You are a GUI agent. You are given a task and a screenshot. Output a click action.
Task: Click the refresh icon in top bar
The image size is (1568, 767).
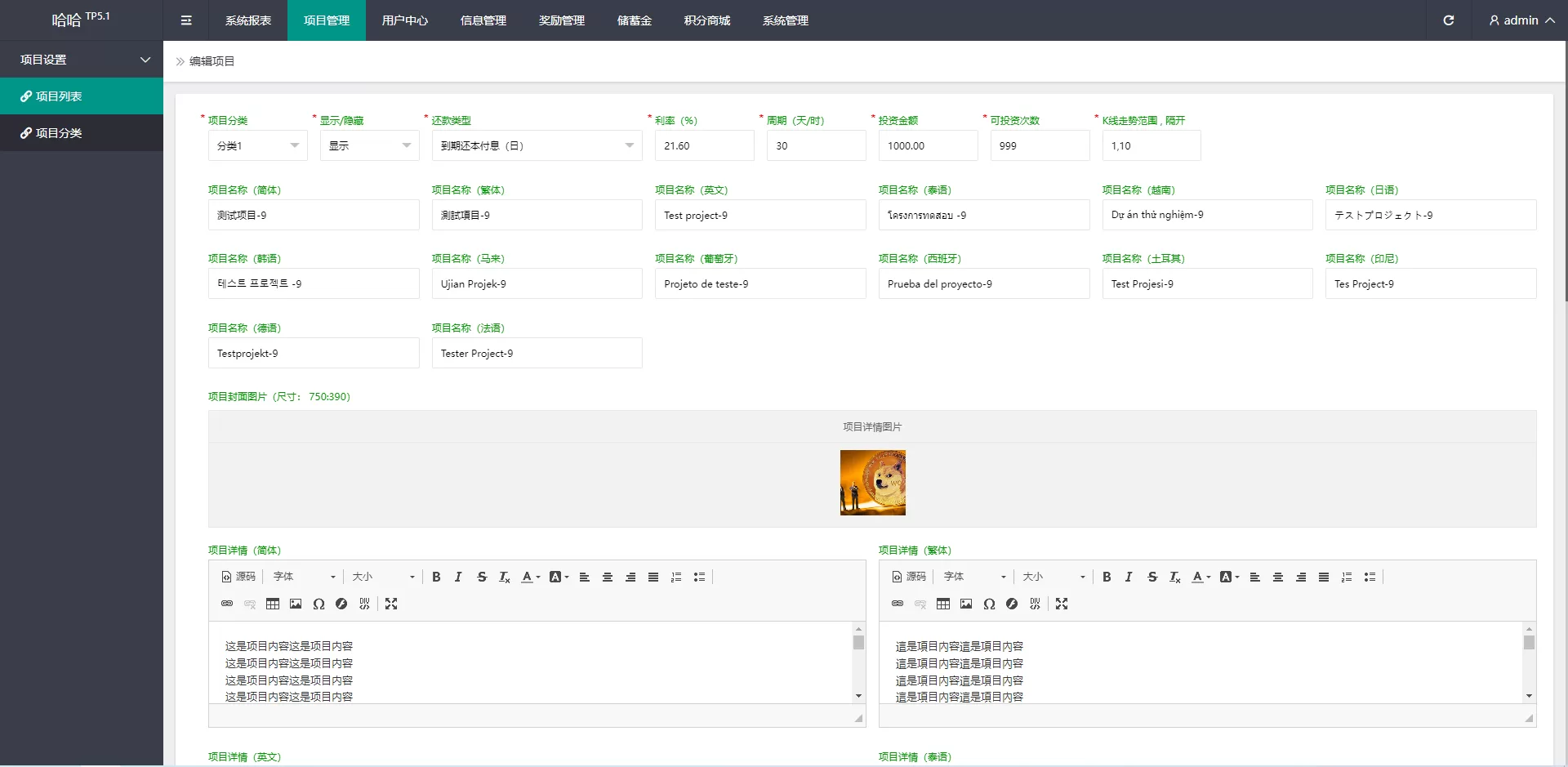click(1448, 20)
